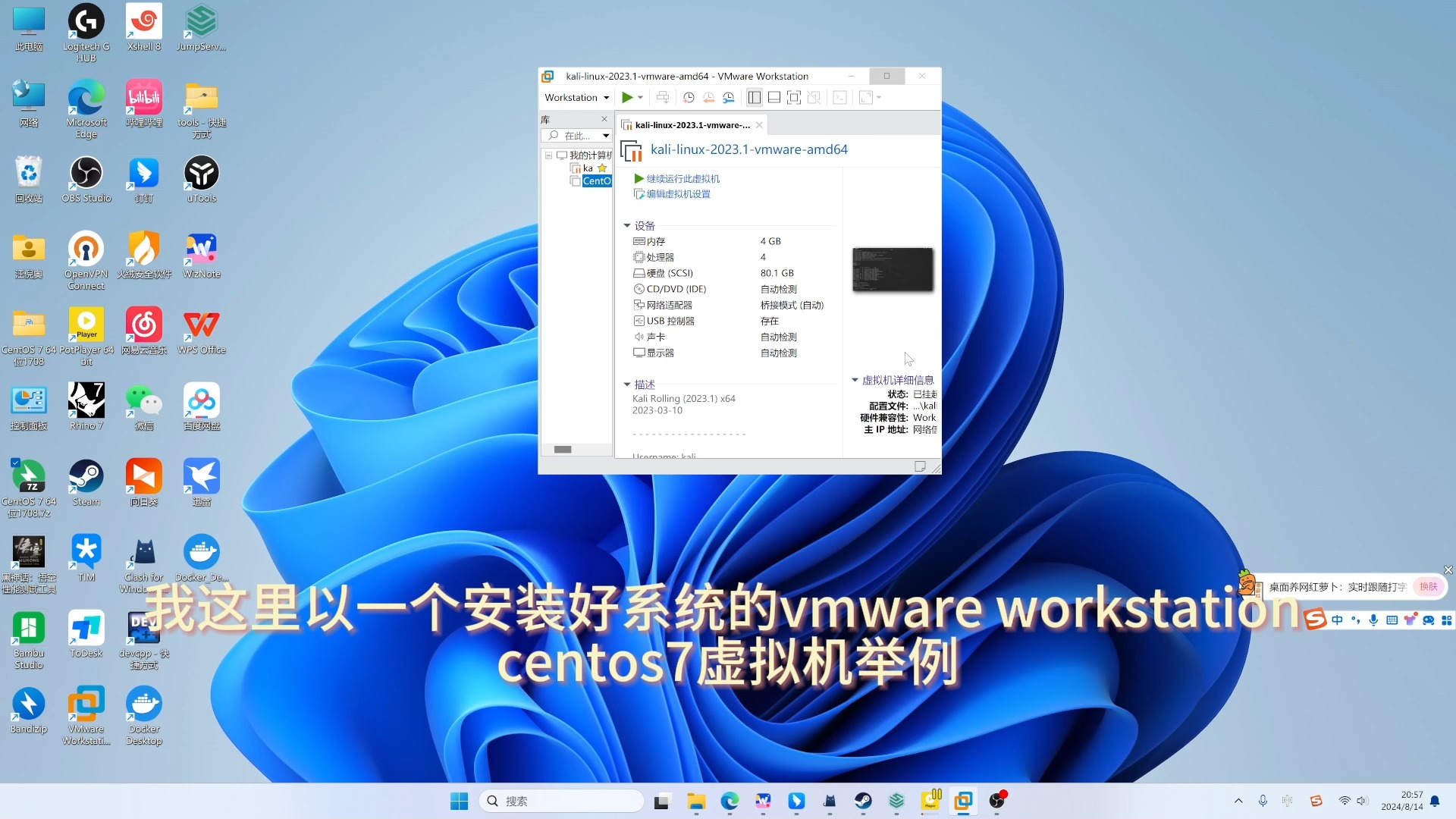Close the library panel

click(x=604, y=119)
